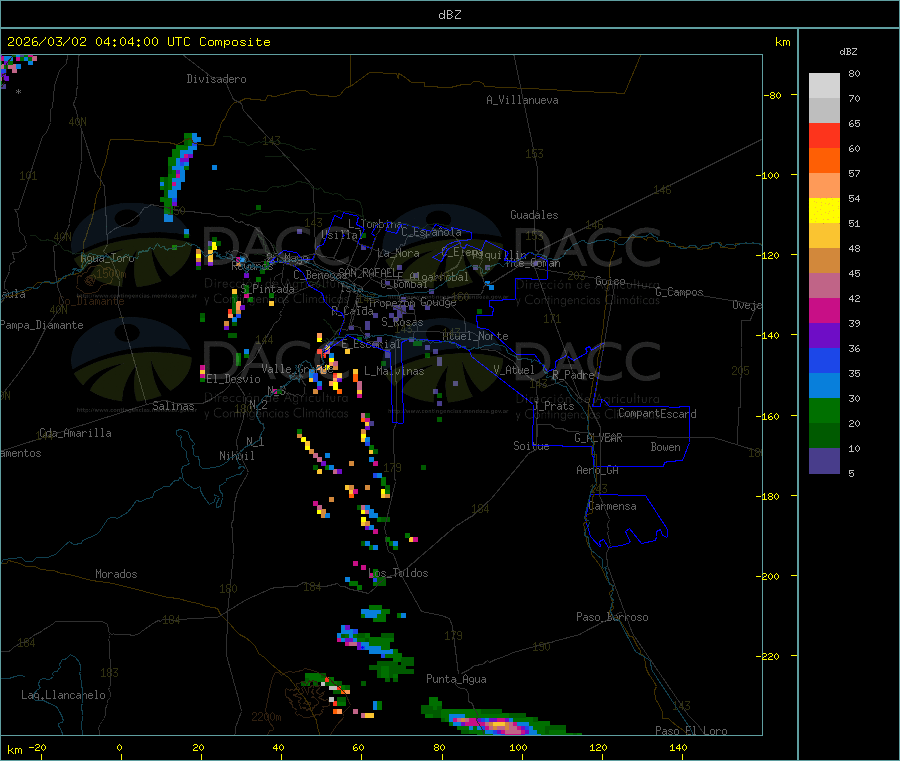The image size is (900, 761).
Task: Click the yellow 54-51 dBZ legend swatch
Action: [824, 211]
